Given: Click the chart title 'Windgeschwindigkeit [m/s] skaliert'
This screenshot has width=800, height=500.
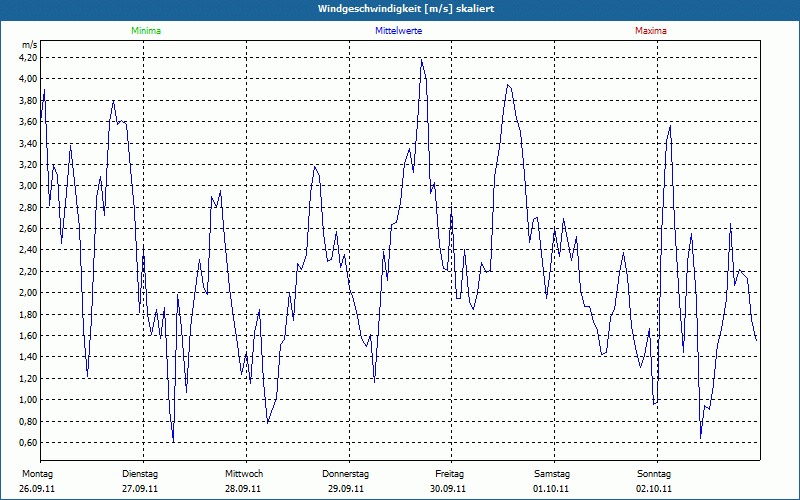Looking at the screenshot, I should [406, 9].
